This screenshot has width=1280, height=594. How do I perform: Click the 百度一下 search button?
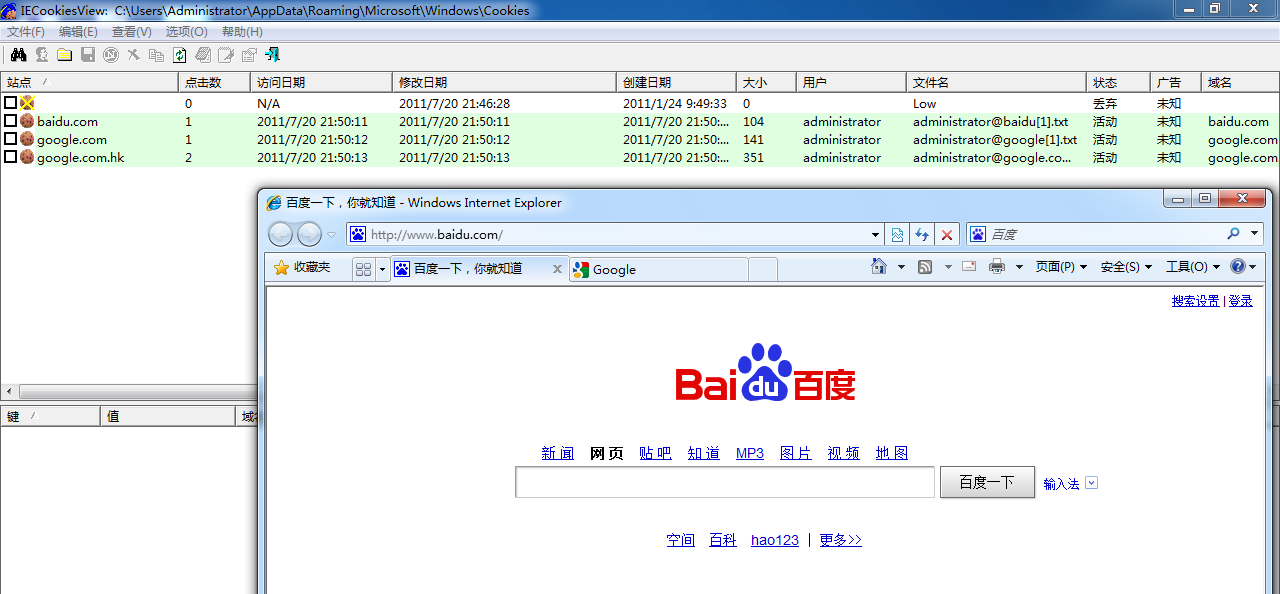[x=986, y=482]
